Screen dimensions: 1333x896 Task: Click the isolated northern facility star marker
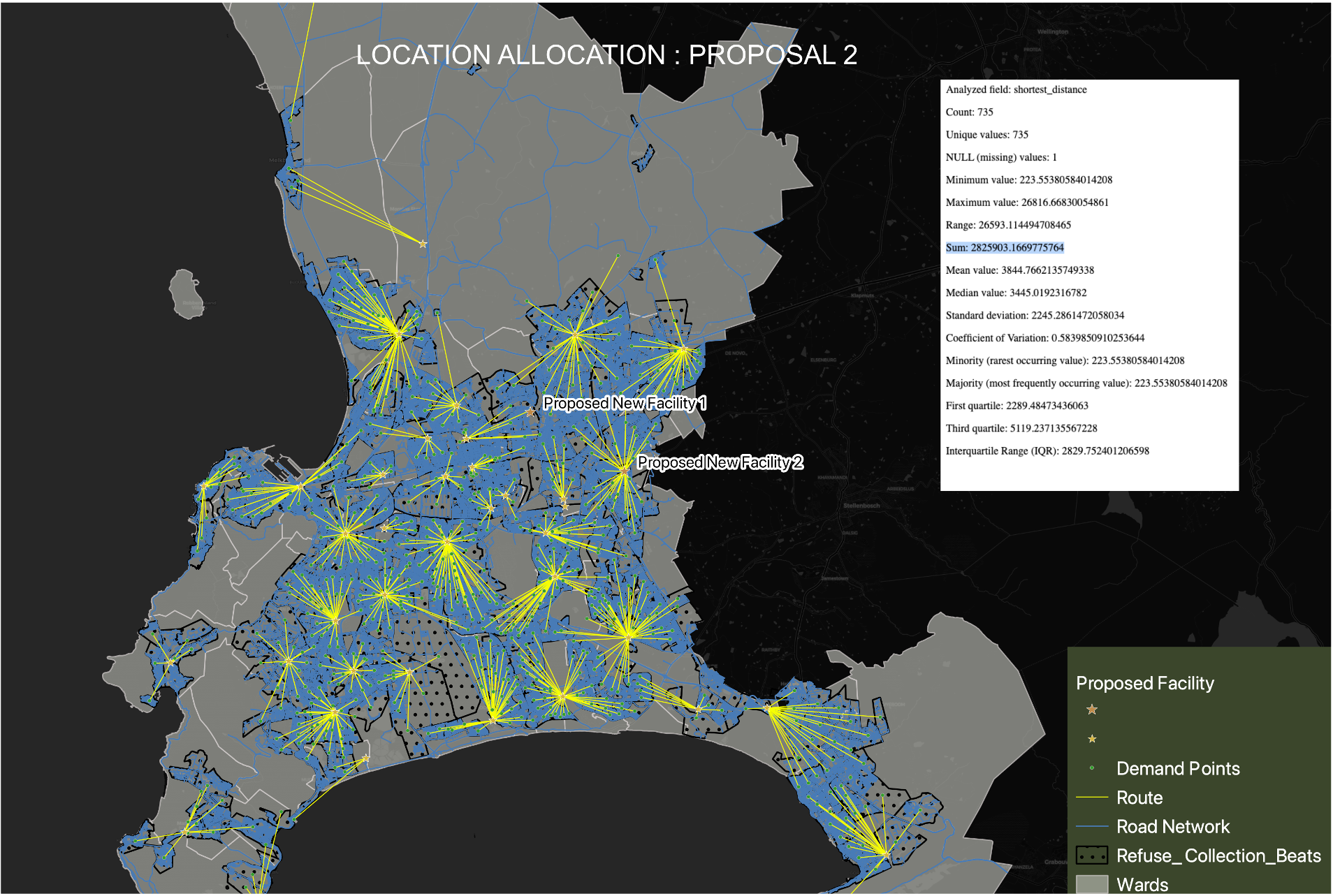point(423,244)
